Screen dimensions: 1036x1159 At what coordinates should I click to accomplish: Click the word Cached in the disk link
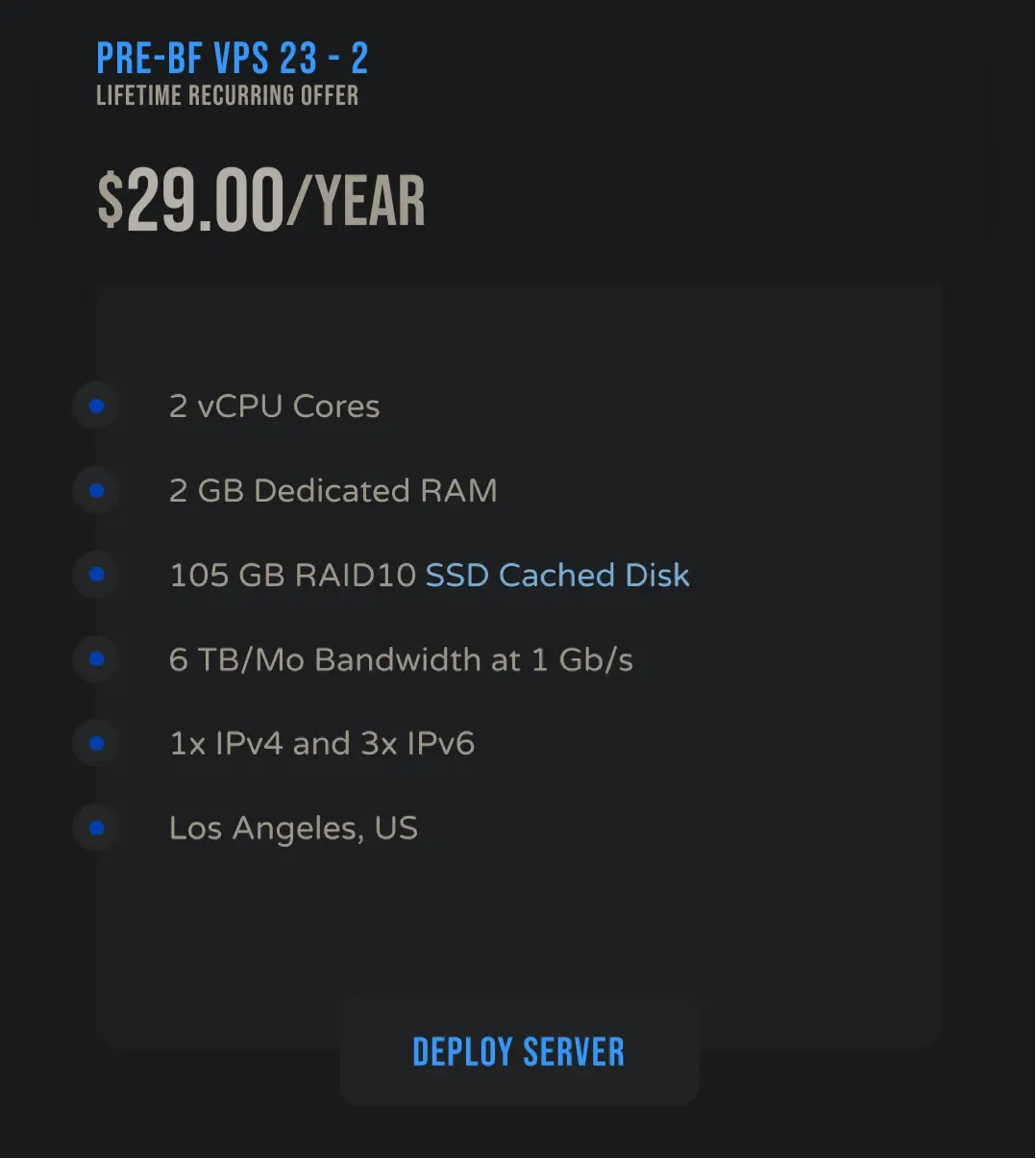click(557, 575)
